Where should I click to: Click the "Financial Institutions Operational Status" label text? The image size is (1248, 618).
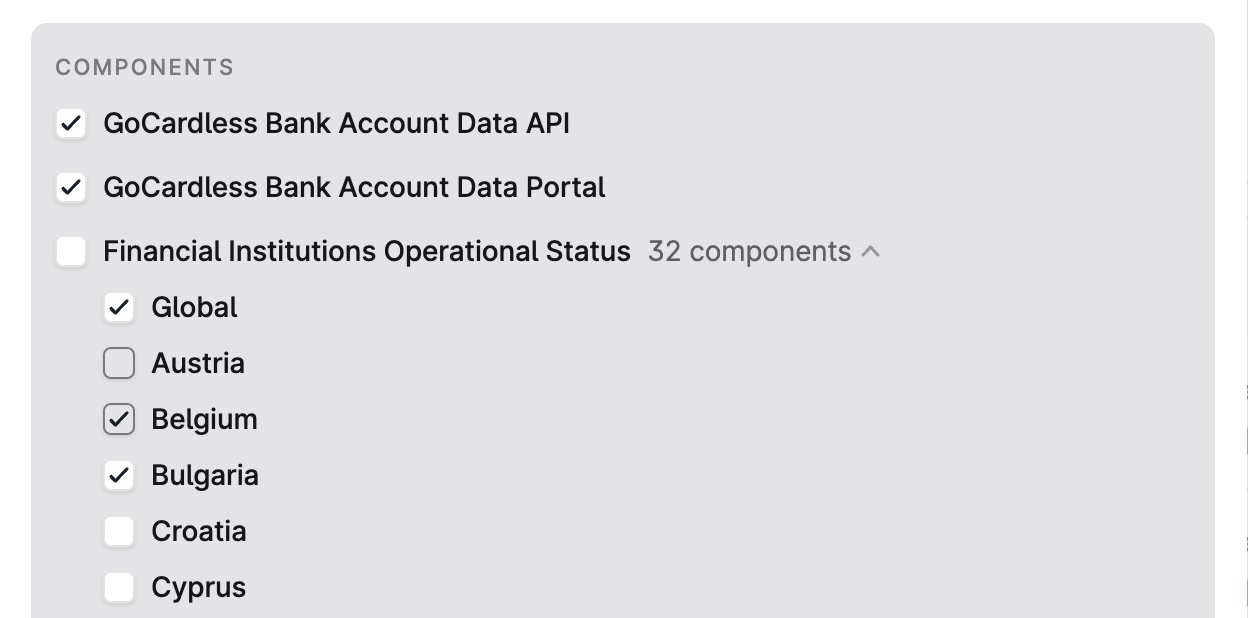367,252
